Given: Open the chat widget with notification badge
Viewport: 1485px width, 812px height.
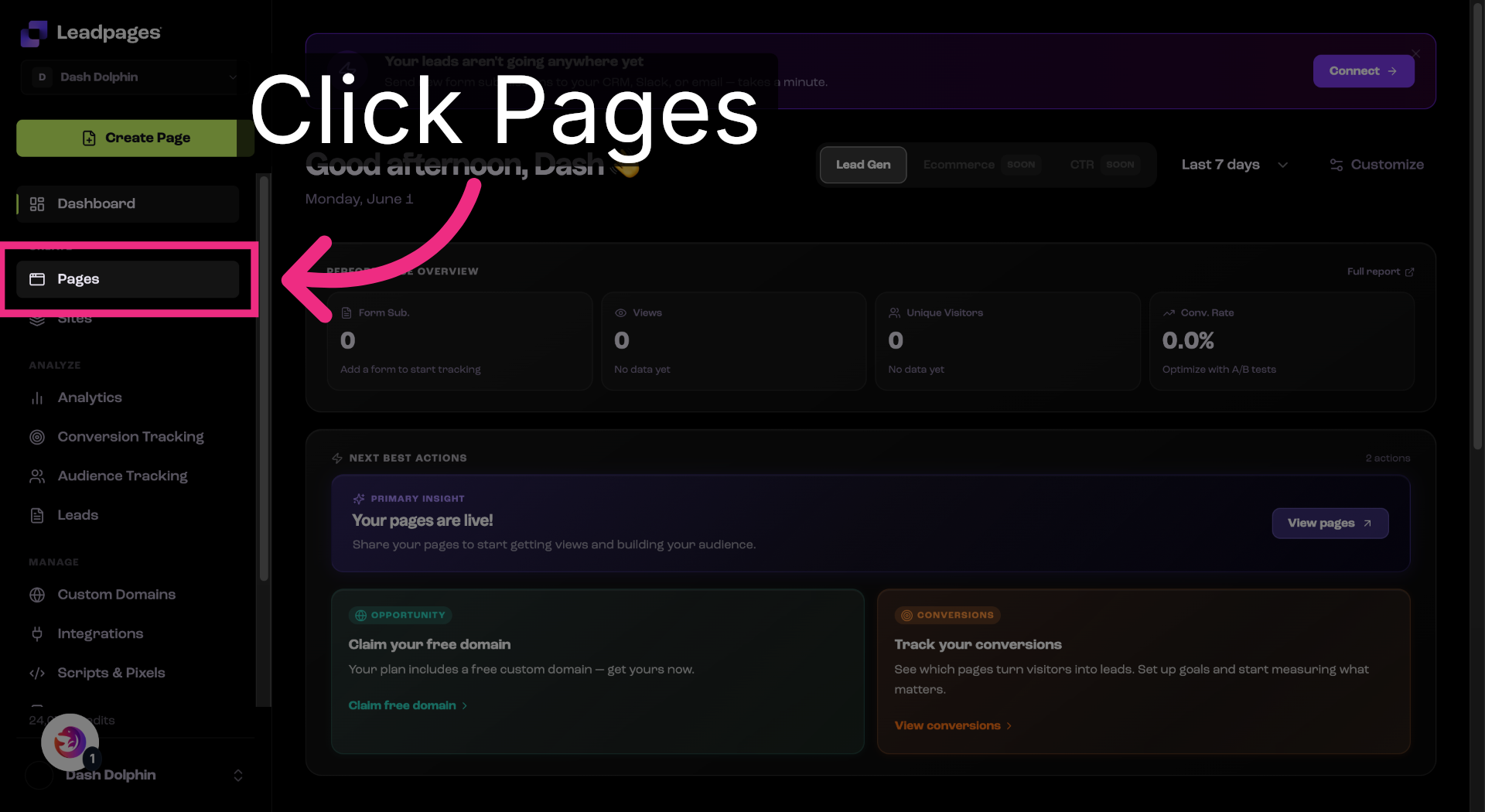Looking at the screenshot, I should (x=70, y=742).
